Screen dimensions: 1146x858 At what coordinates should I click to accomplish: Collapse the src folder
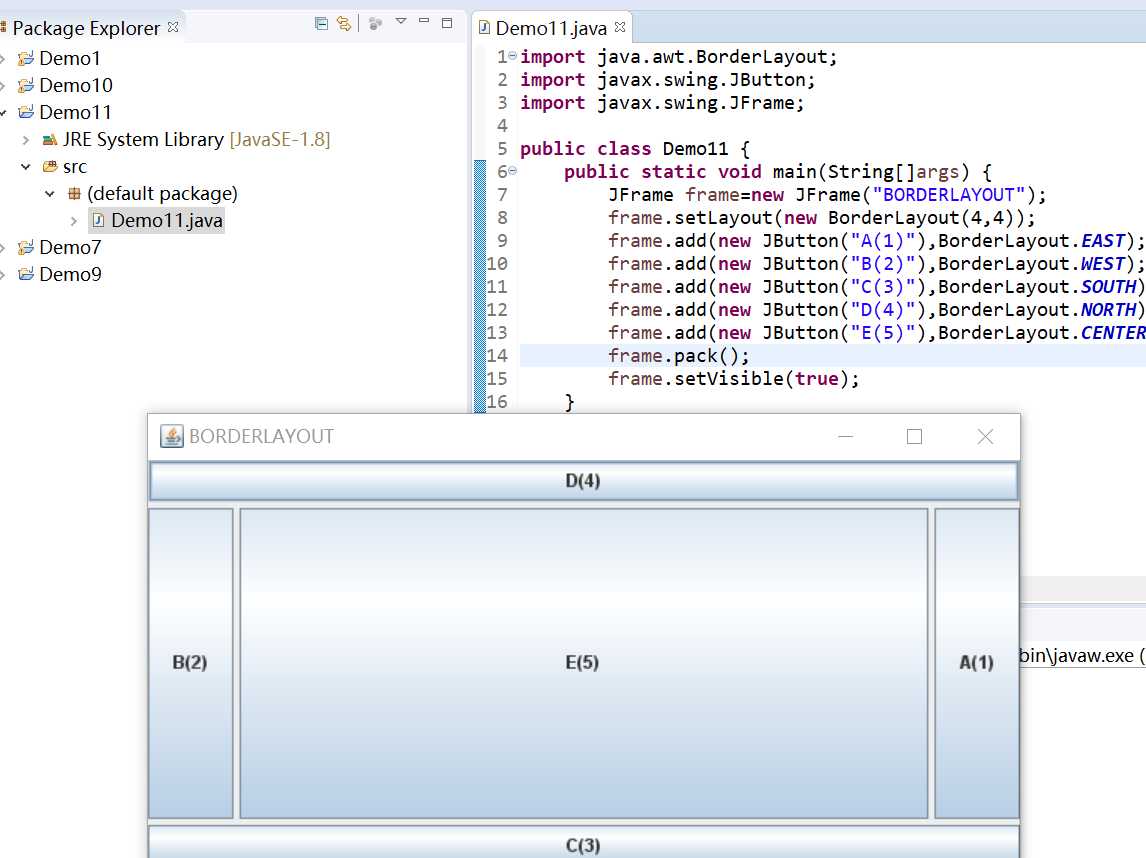pyautogui.click(x=26, y=167)
